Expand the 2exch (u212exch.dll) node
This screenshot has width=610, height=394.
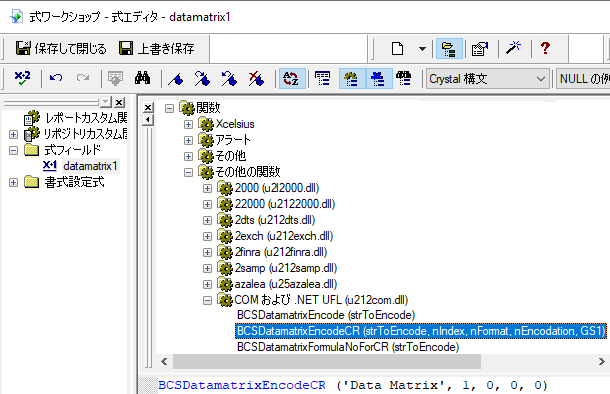(x=207, y=236)
